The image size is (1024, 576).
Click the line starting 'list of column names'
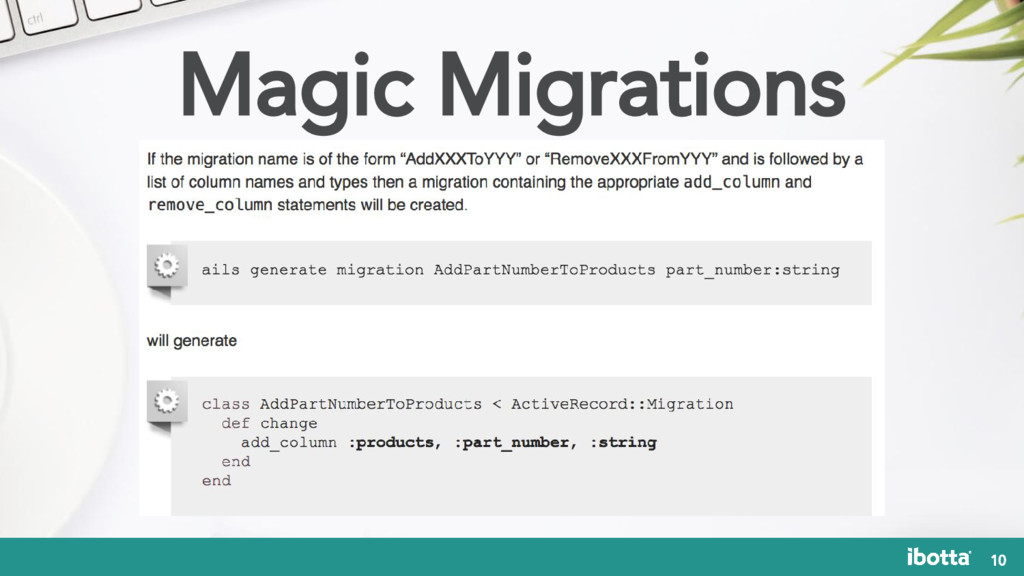pos(479,182)
